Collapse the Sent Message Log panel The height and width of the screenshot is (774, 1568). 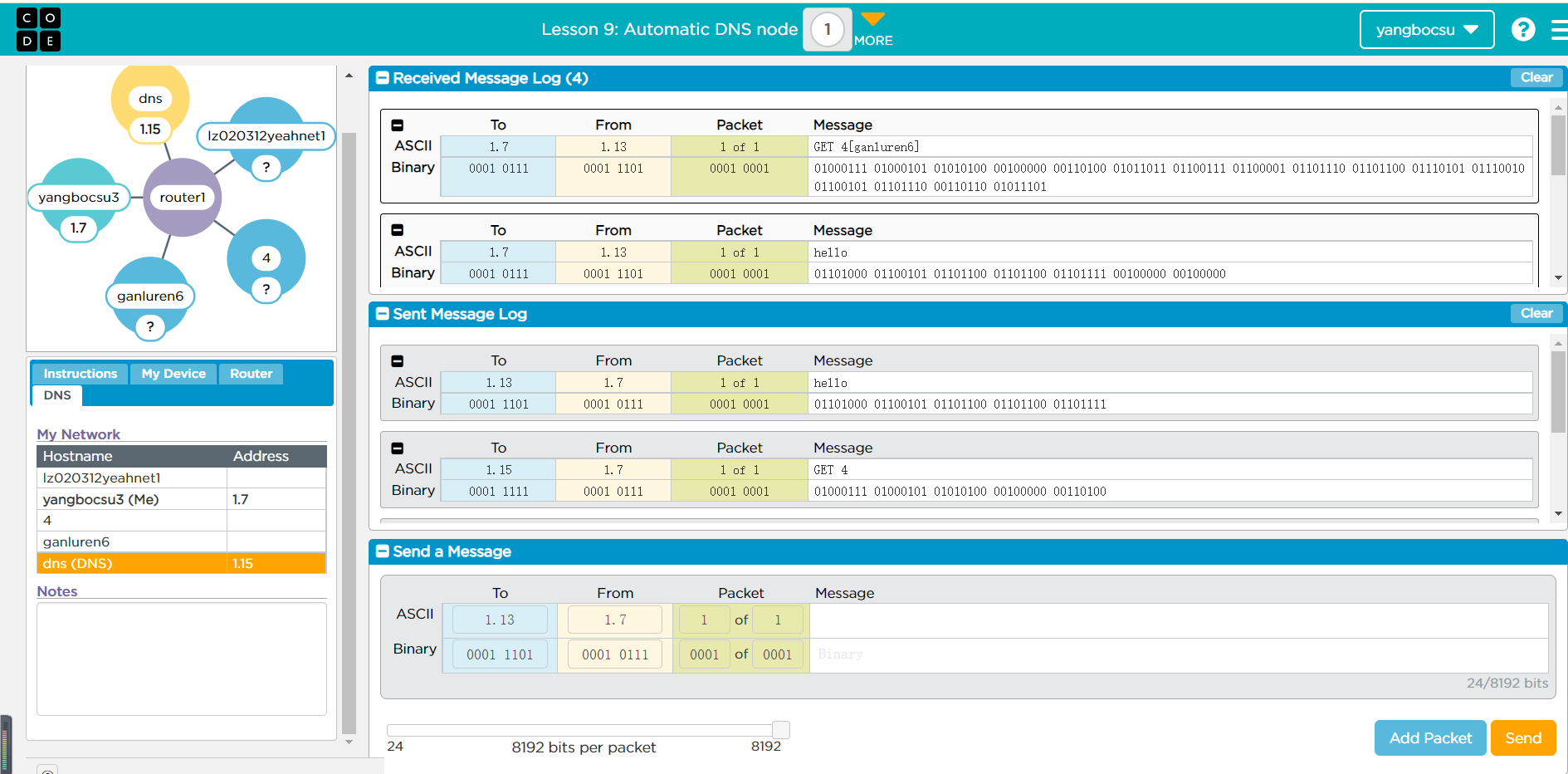coord(383,314)
